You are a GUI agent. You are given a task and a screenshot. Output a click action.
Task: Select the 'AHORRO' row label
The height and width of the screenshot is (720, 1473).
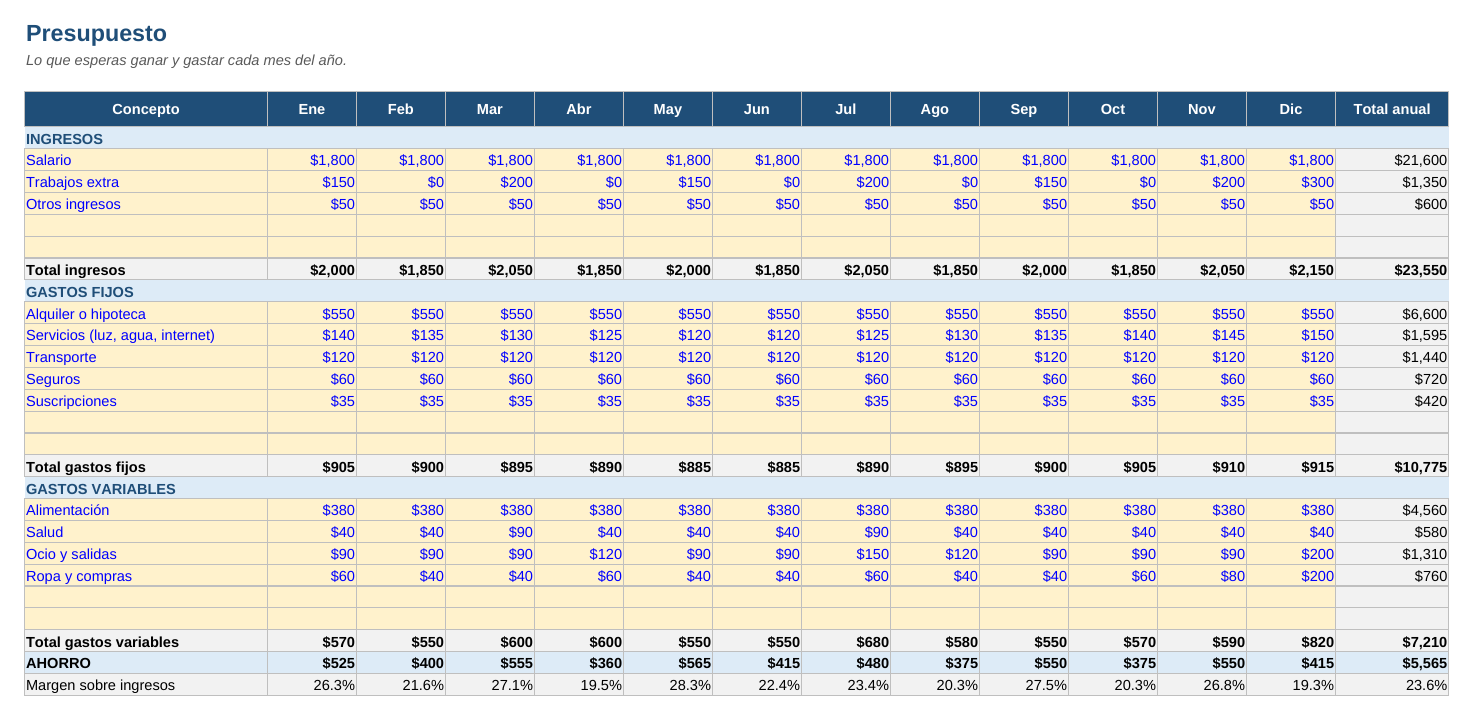(x=146, y=663)
